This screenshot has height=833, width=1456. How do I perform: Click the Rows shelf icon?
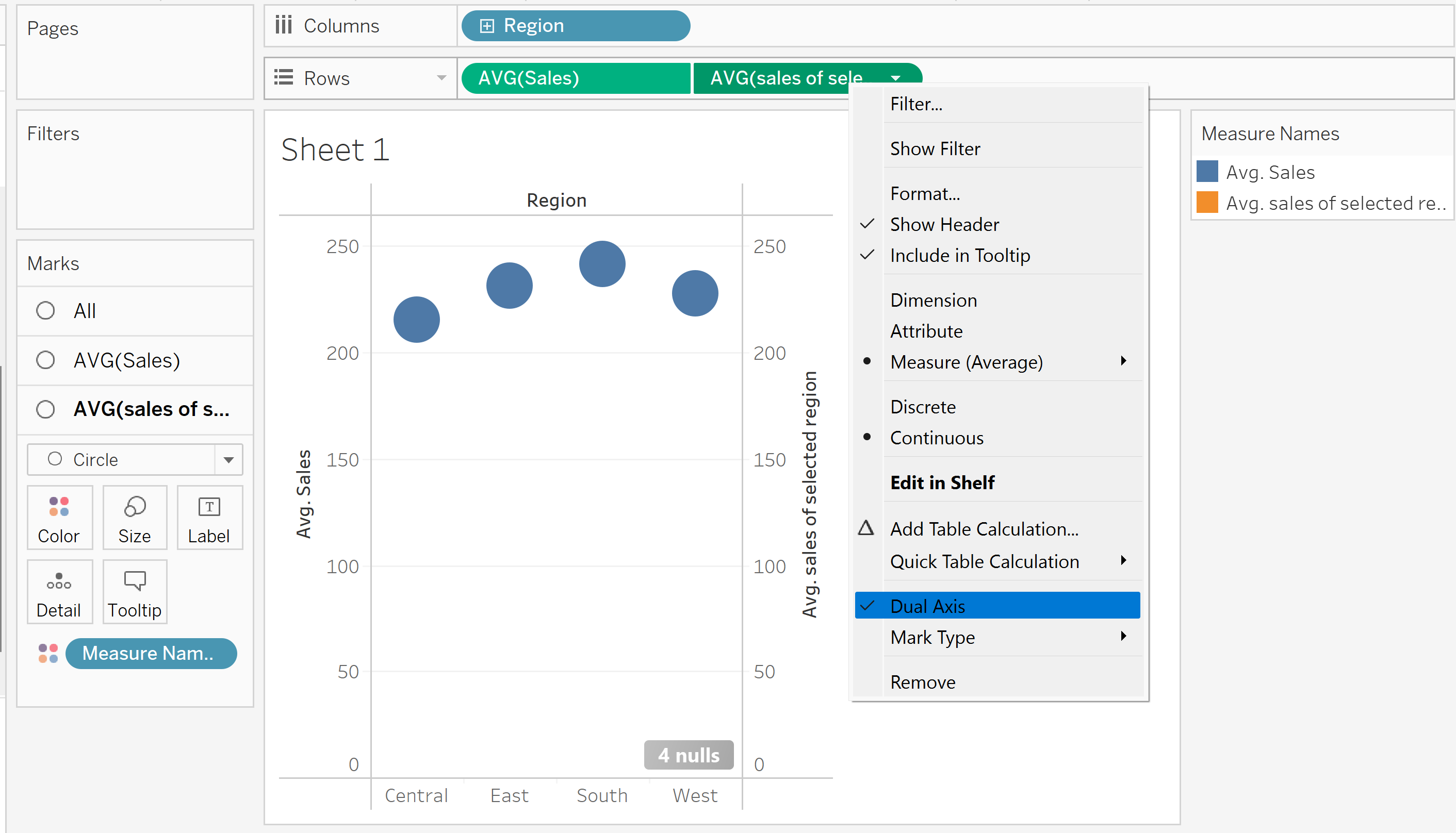click(283, 77)
